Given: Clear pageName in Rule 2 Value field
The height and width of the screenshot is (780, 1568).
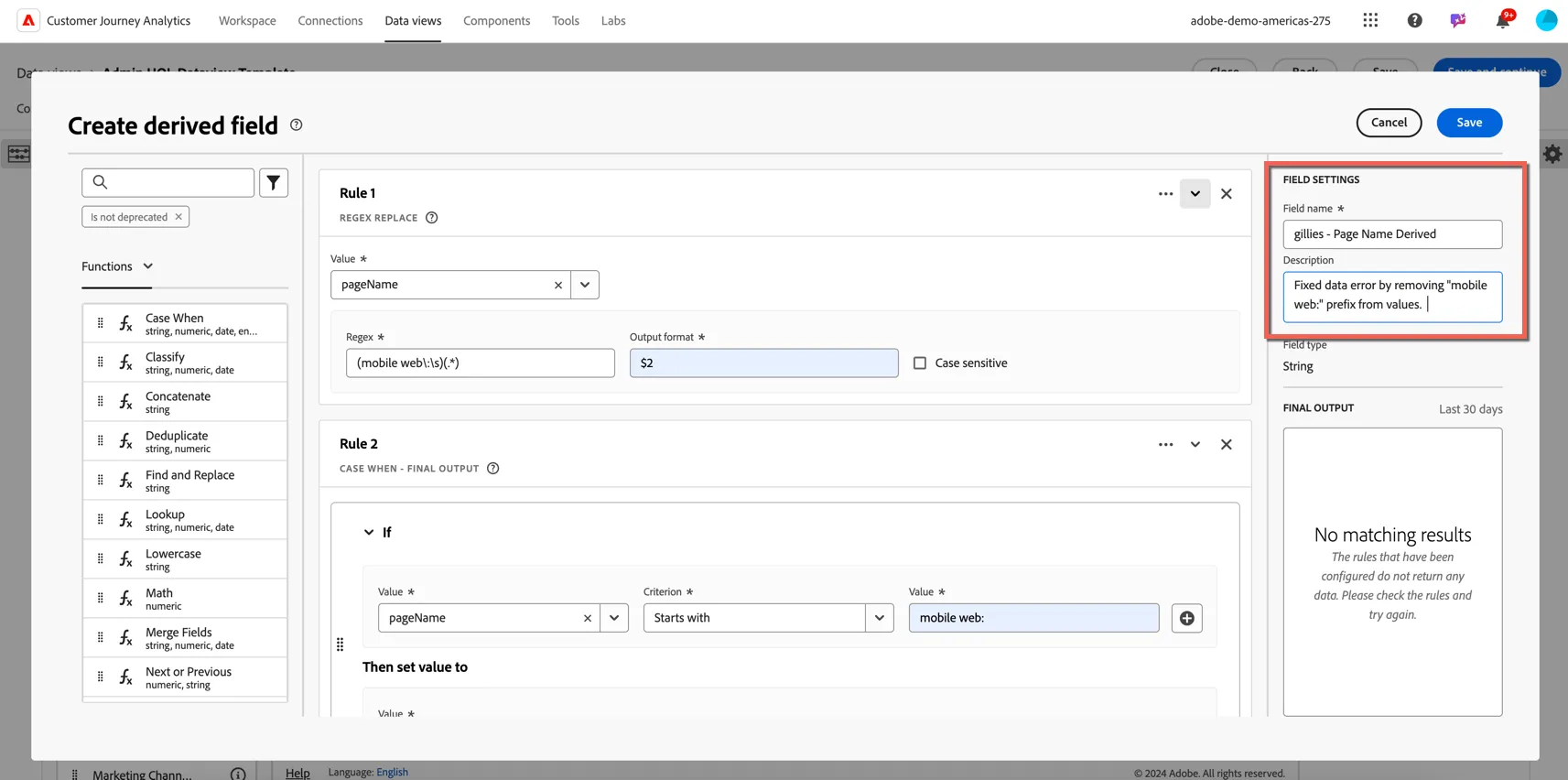Looking at the screenshot, I should click(x=588, y=618).
